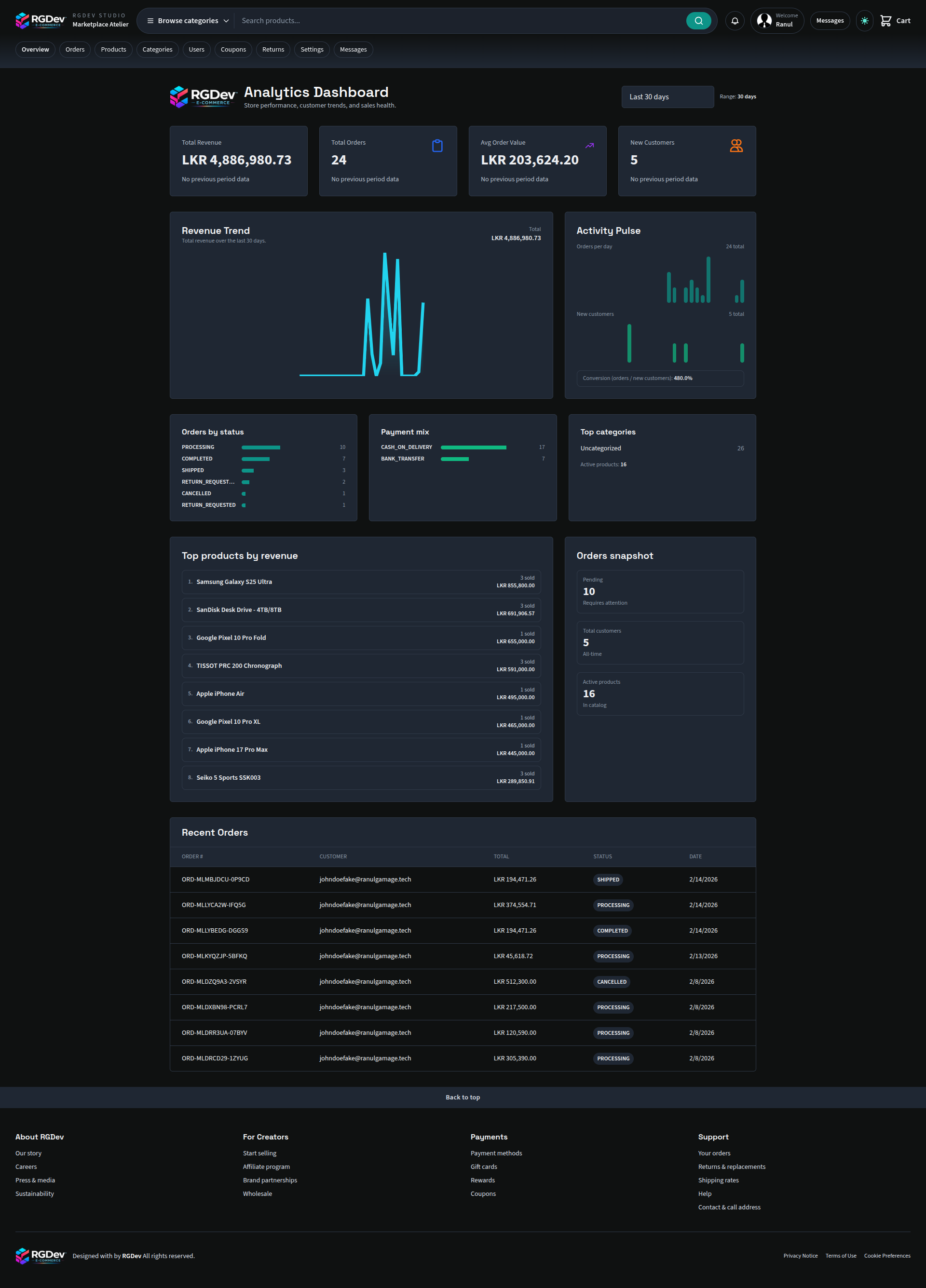Click the people icon on New Customers card

tap(736, 145)
